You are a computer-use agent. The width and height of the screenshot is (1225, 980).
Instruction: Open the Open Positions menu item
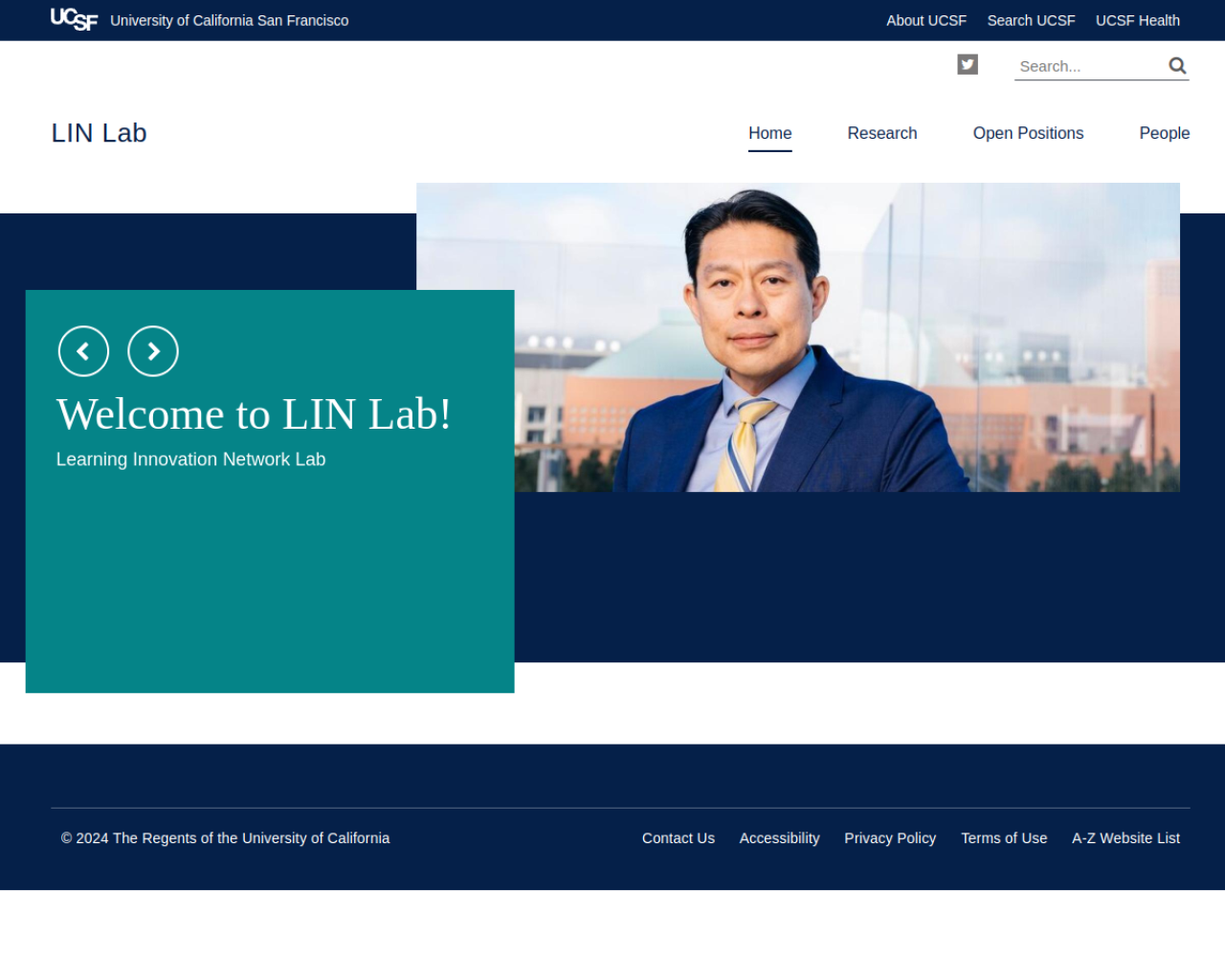(x=1028, y=133)
